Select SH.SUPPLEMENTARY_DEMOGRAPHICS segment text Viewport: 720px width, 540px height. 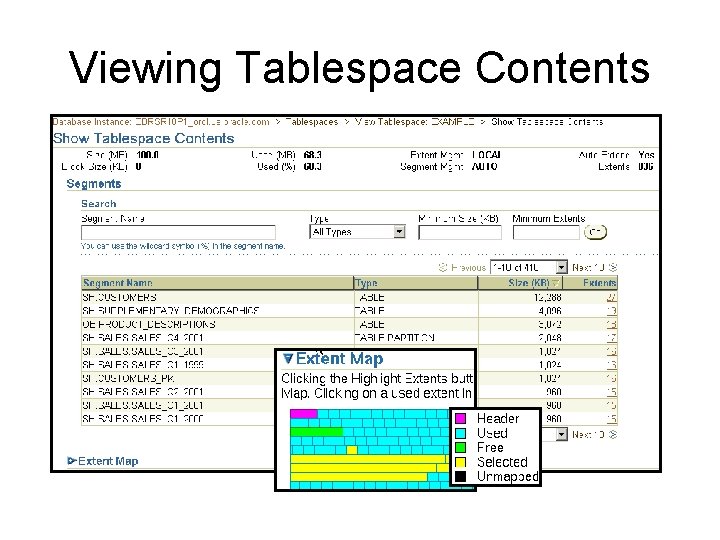click(x=170, y=311)
